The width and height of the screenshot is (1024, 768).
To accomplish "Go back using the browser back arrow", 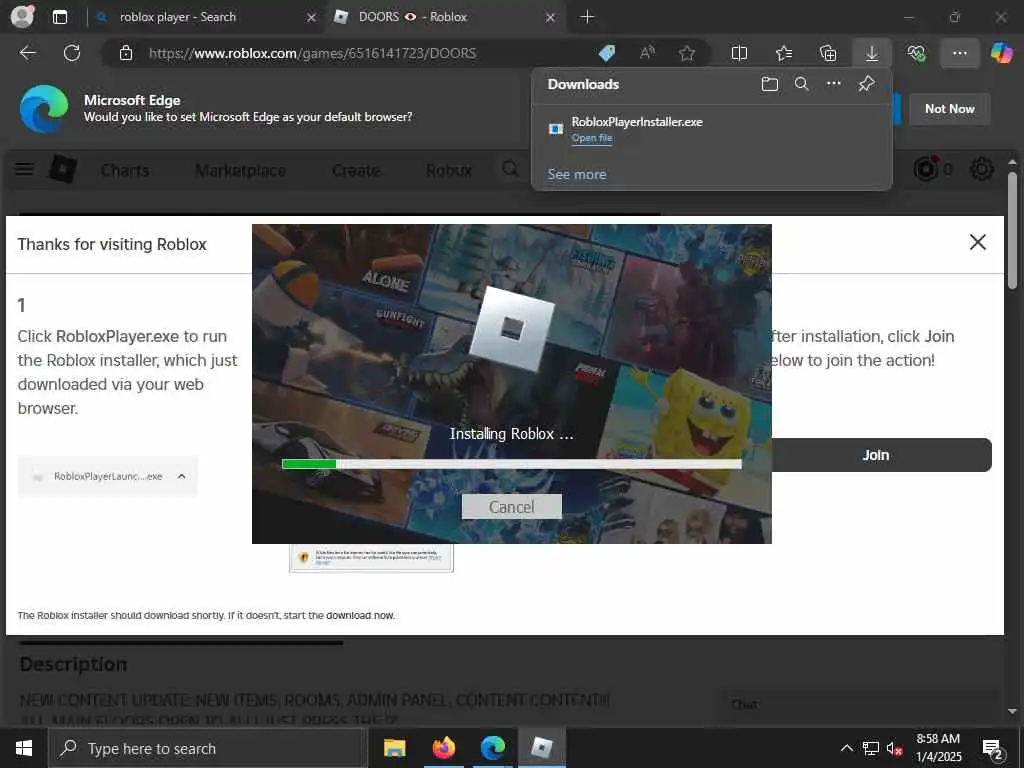I will [27, 53].
